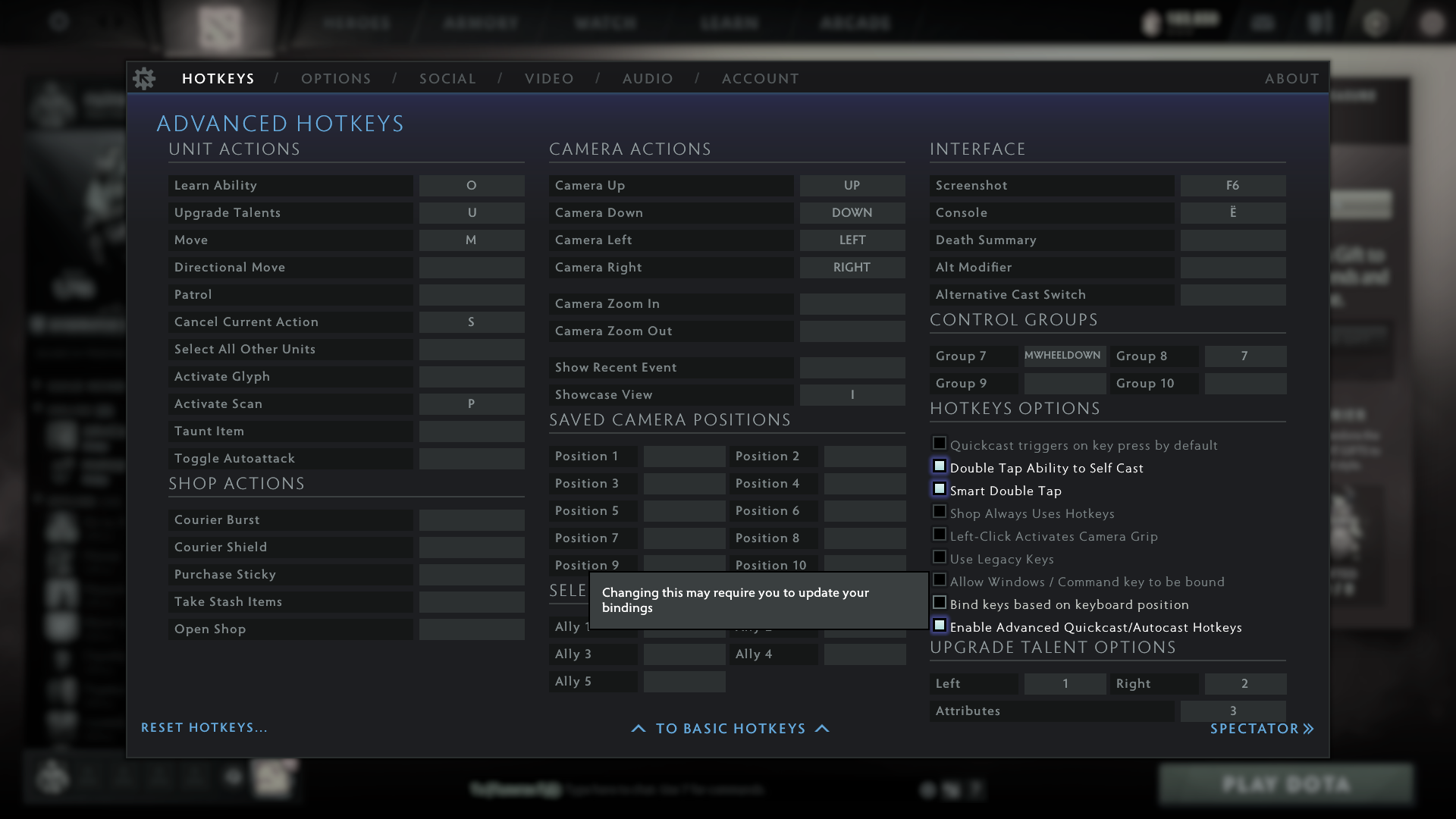Enable Shop Always Uses Hotkeys
Viewport: 1456px width, 819px height.
tap(940, 512)
